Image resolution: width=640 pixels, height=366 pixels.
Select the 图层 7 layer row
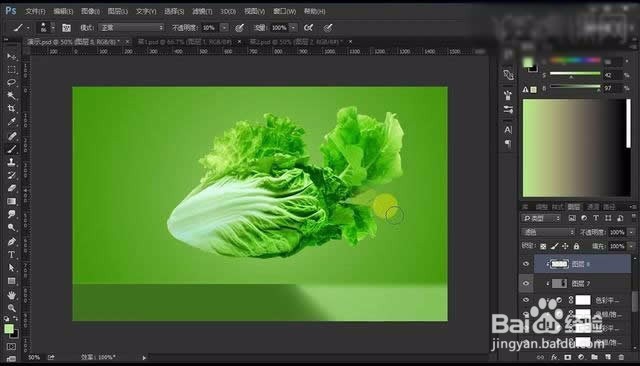point(582,283)
